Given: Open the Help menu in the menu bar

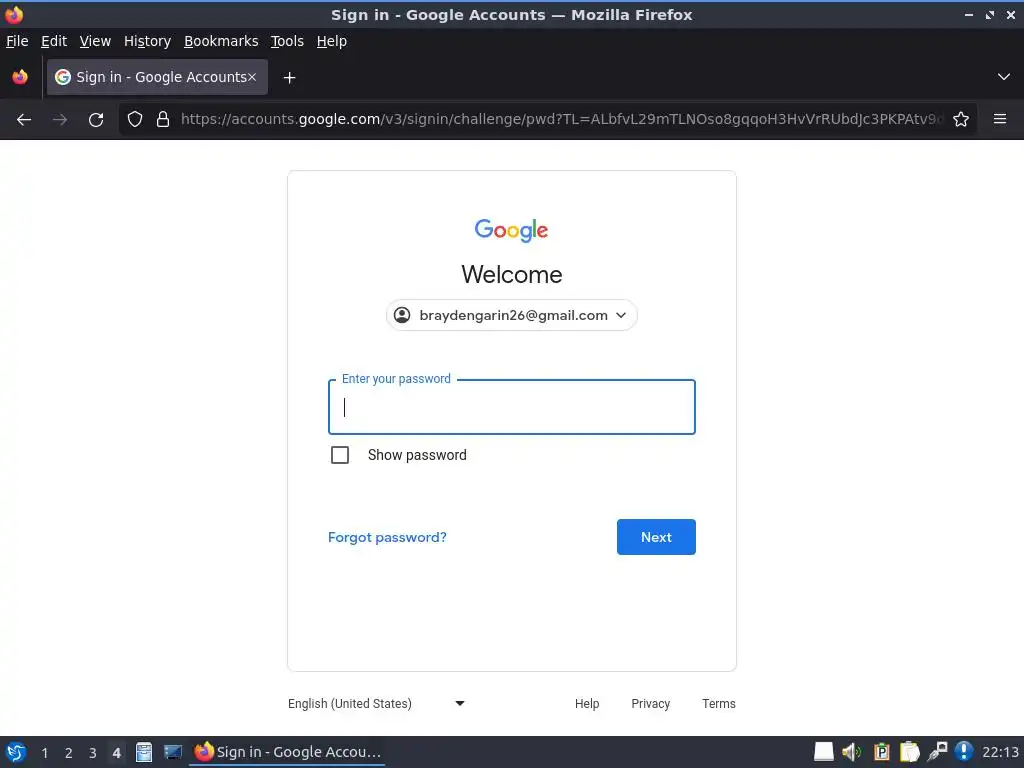Looking at the screenshot, I should point(332,41).
